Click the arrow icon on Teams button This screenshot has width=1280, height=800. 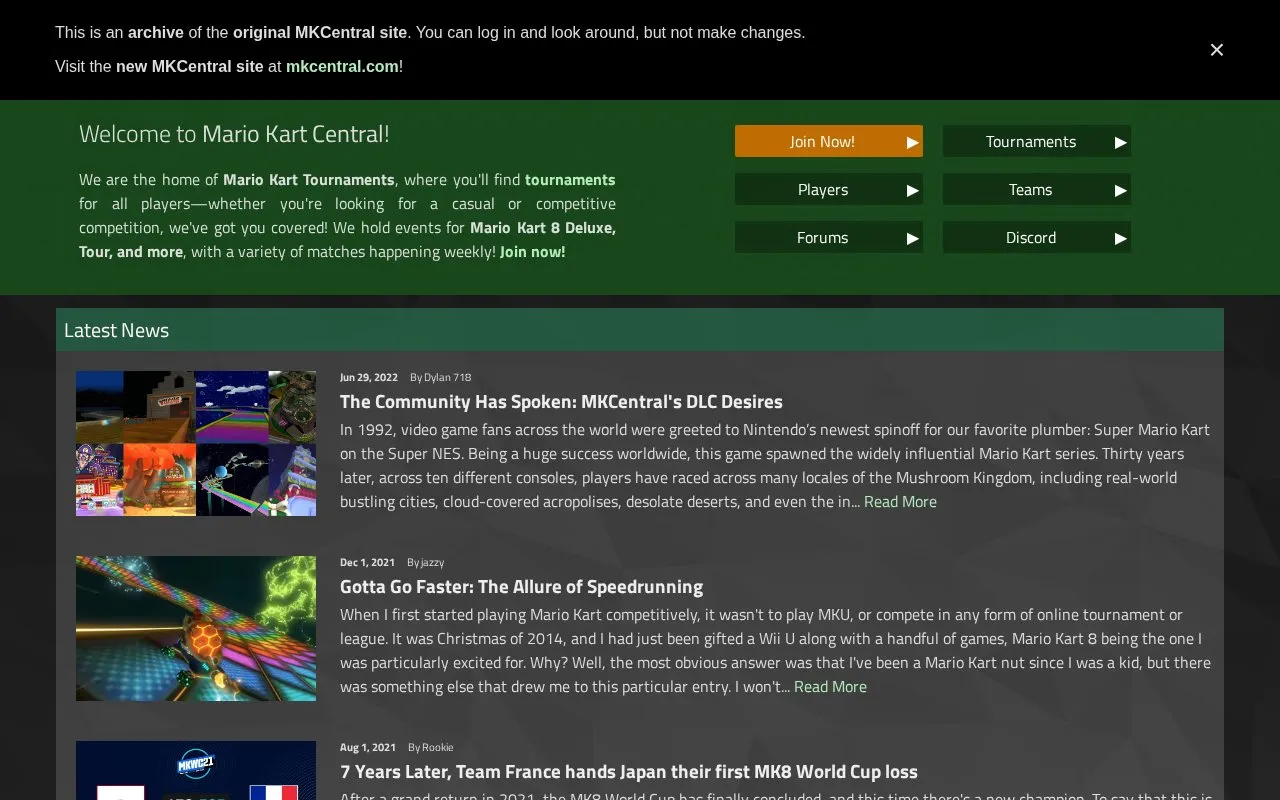click(1120, 190)
